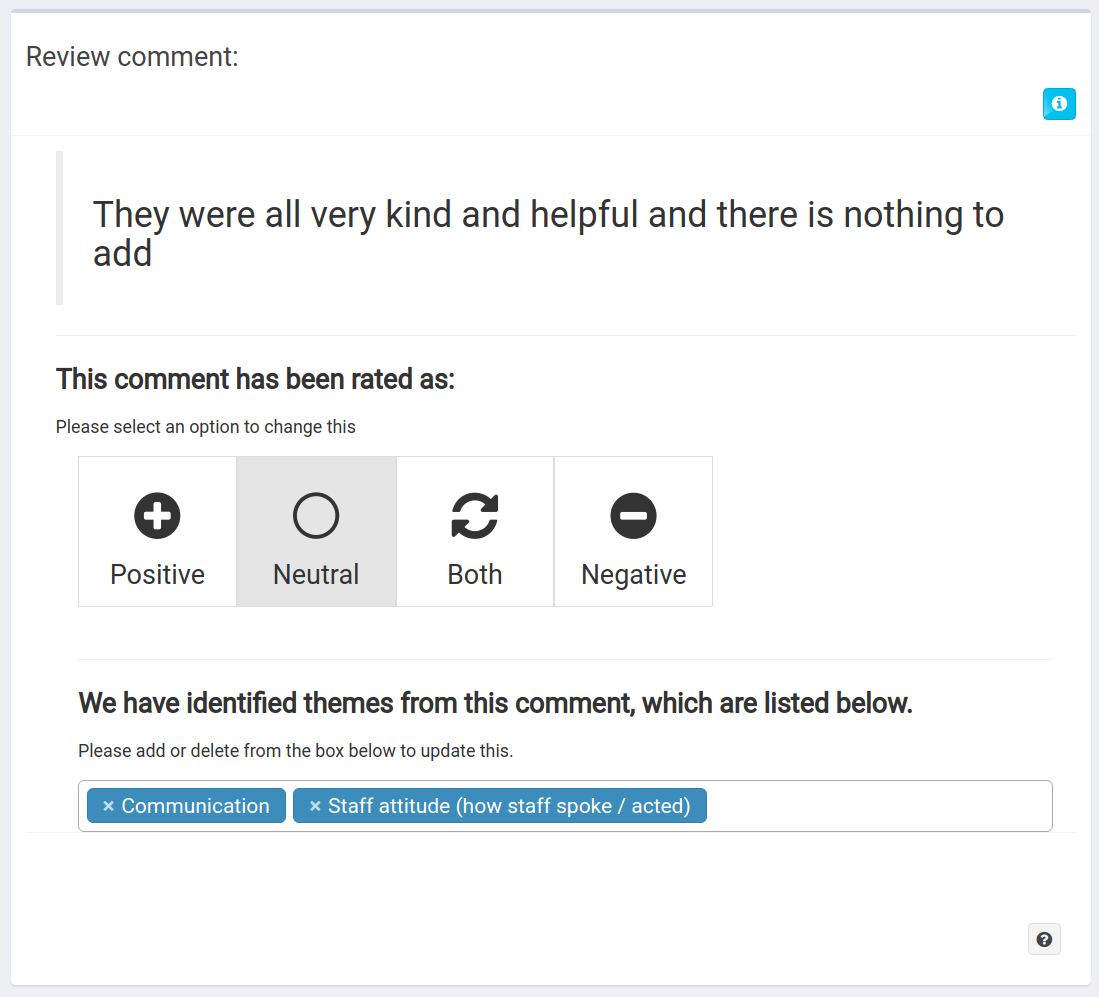
Task: Click the quoted review comment text
Action: point(548,233)
